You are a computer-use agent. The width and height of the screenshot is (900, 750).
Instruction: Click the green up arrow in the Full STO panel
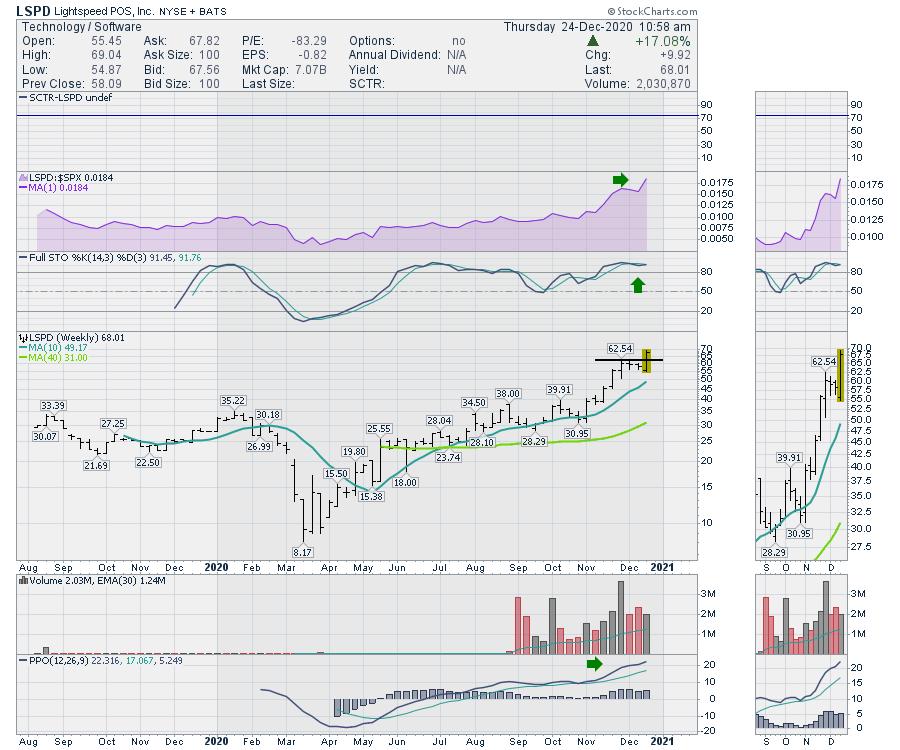tap(638, 285)
